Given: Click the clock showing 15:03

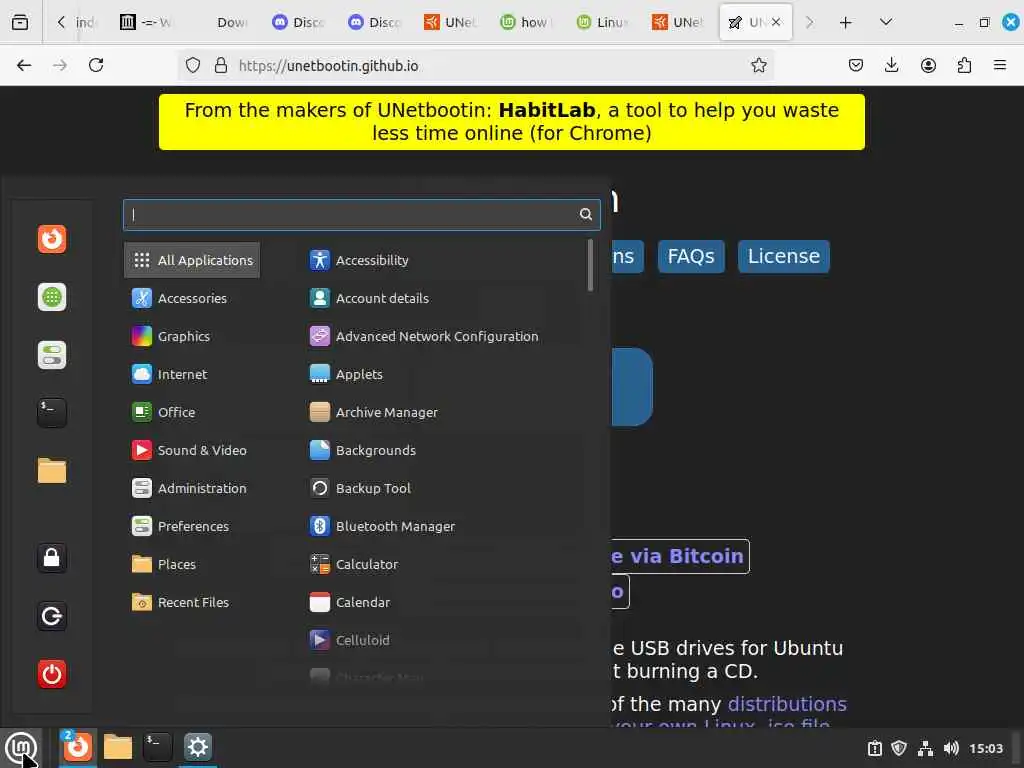Looking at the screenshot, I should [x=986, y=748].
